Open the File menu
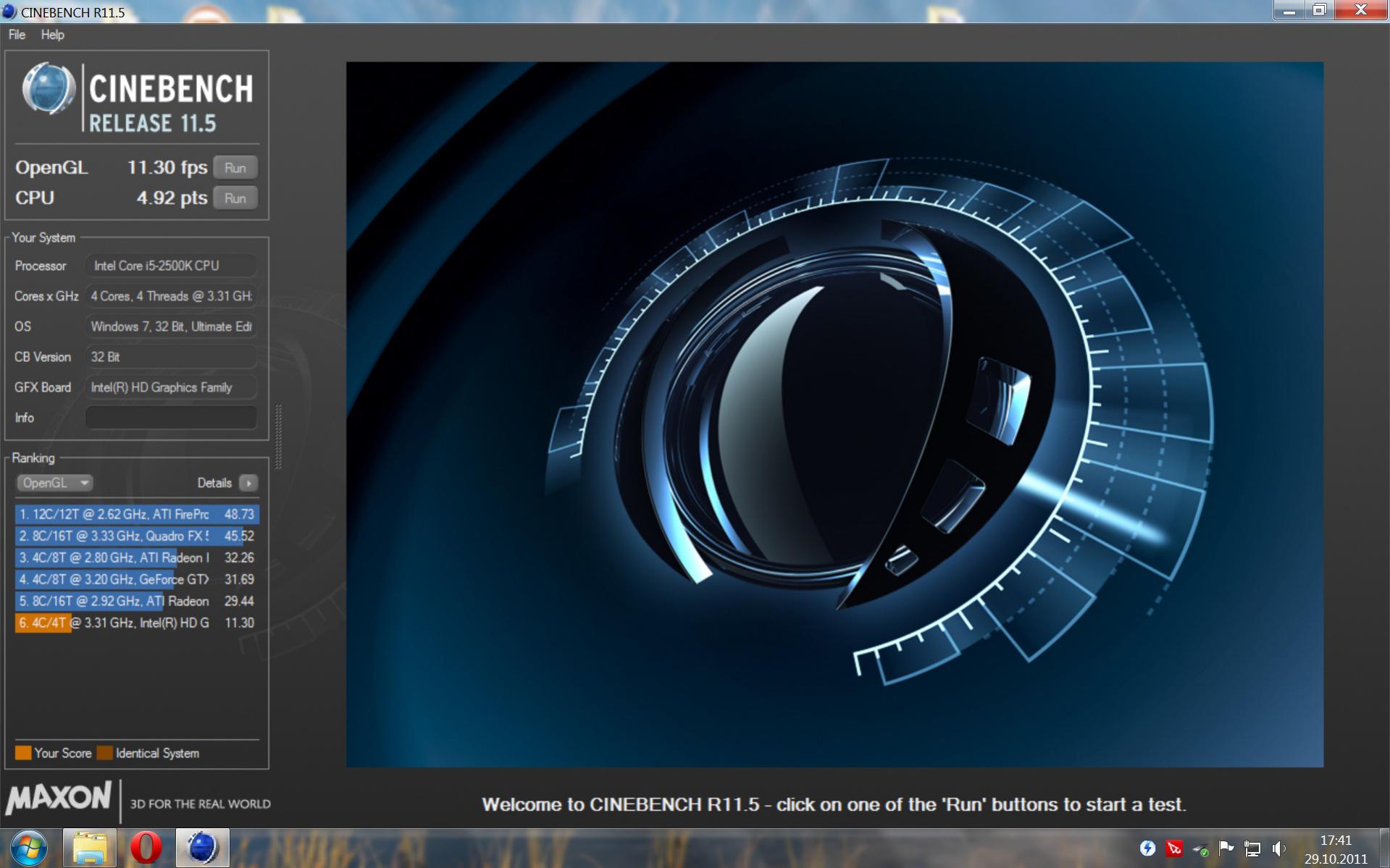The height and width of the screenshot is (868, 1390). click(17, 35)
